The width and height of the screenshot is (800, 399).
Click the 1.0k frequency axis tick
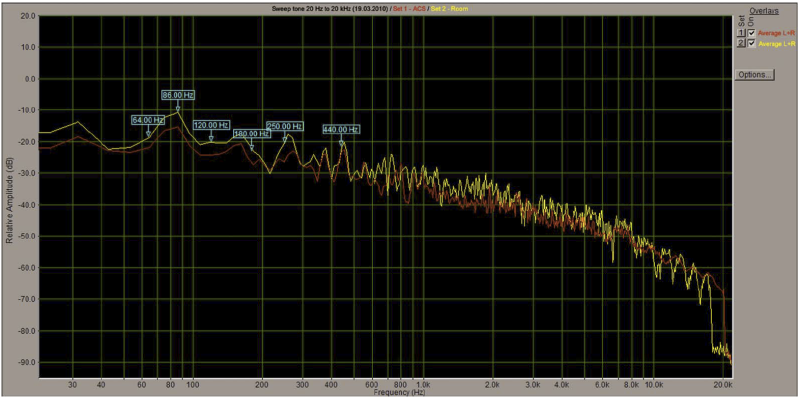423,383
